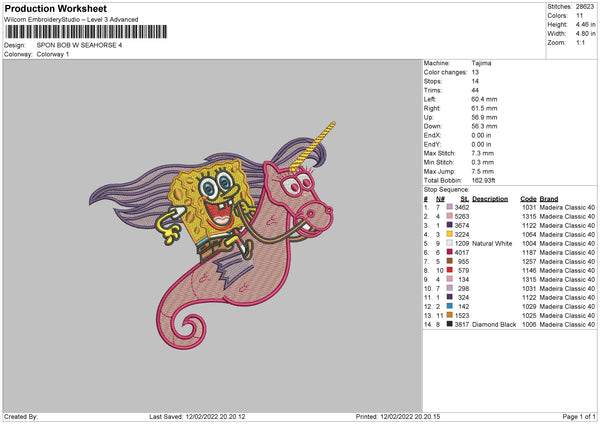
Task: Click the barcode under the worksheet title
Action: click(86, 32)
